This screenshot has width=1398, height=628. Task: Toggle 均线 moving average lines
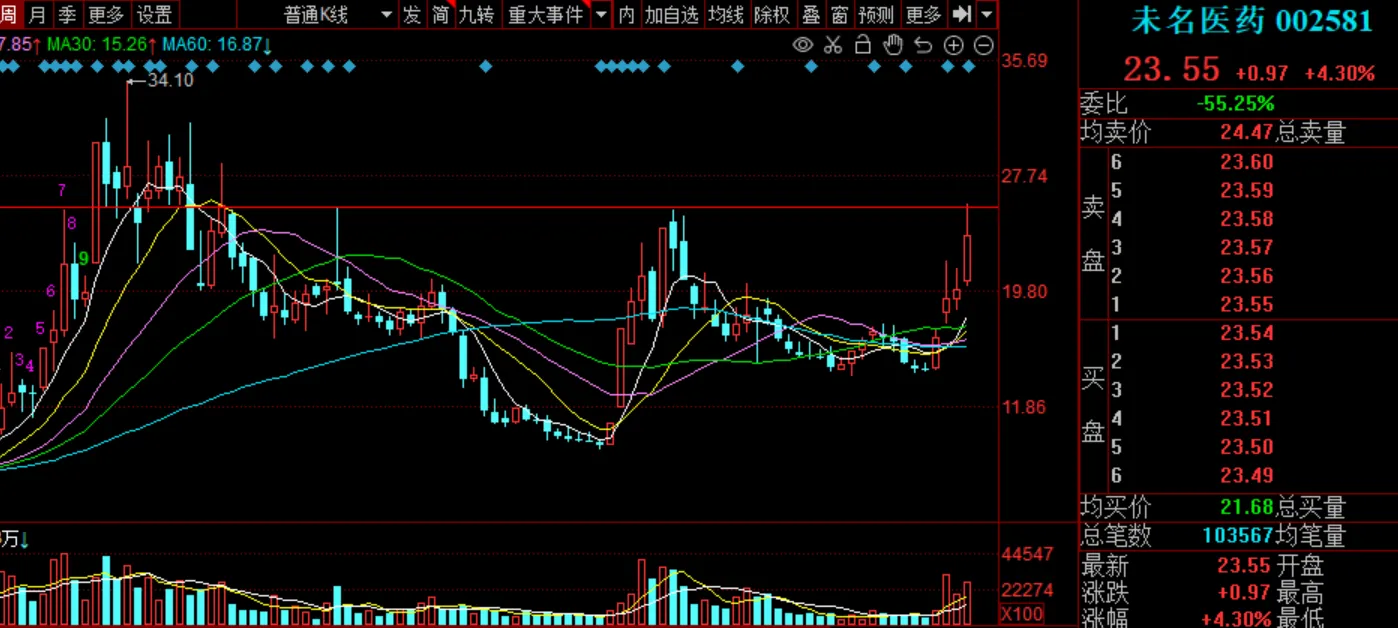(x=726, y=15)
